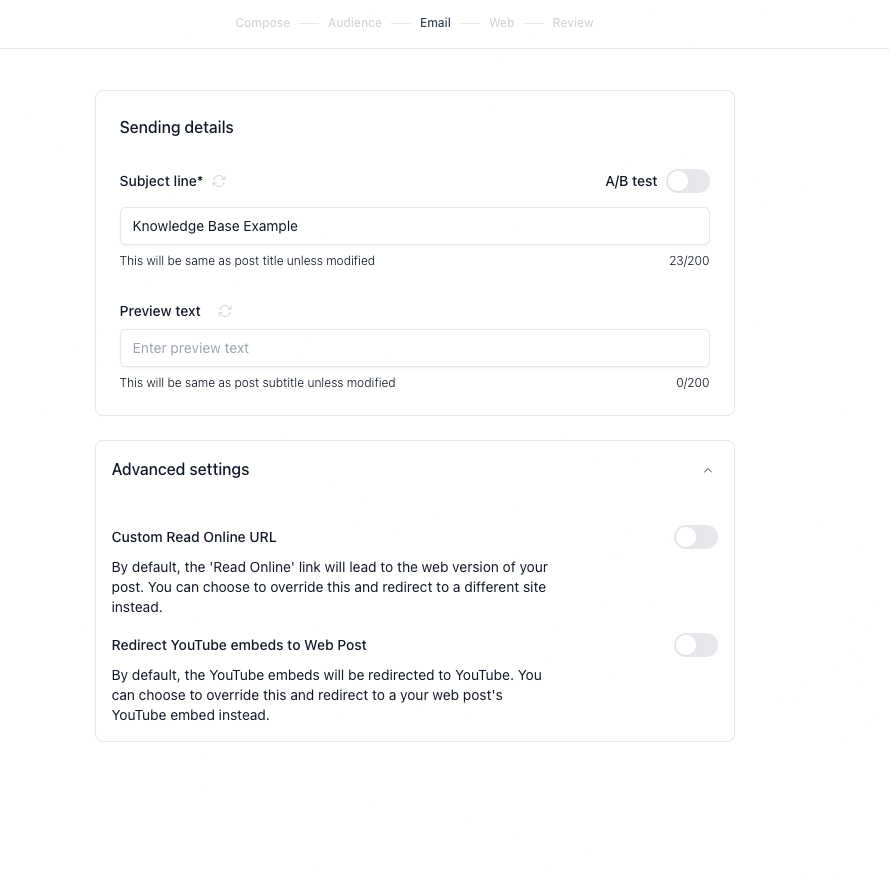
Task: Click the Sending details heading
Action: click(x=176, y=127)
